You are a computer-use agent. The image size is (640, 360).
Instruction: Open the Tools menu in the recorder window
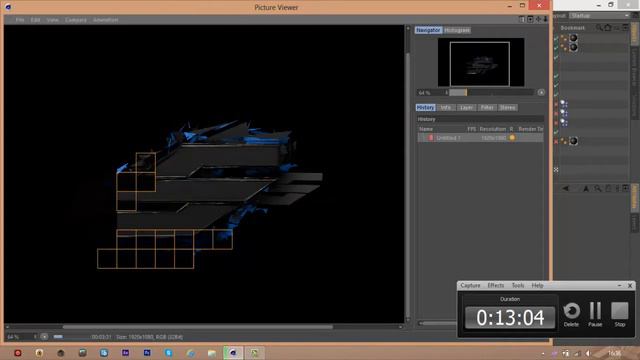[518, 285]
